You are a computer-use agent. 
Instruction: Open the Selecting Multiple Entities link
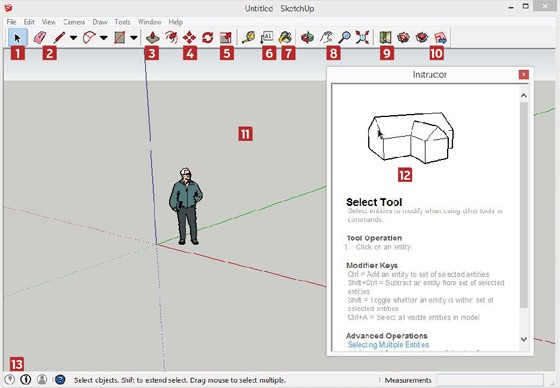pyautogui.click(x=388, y=345)
